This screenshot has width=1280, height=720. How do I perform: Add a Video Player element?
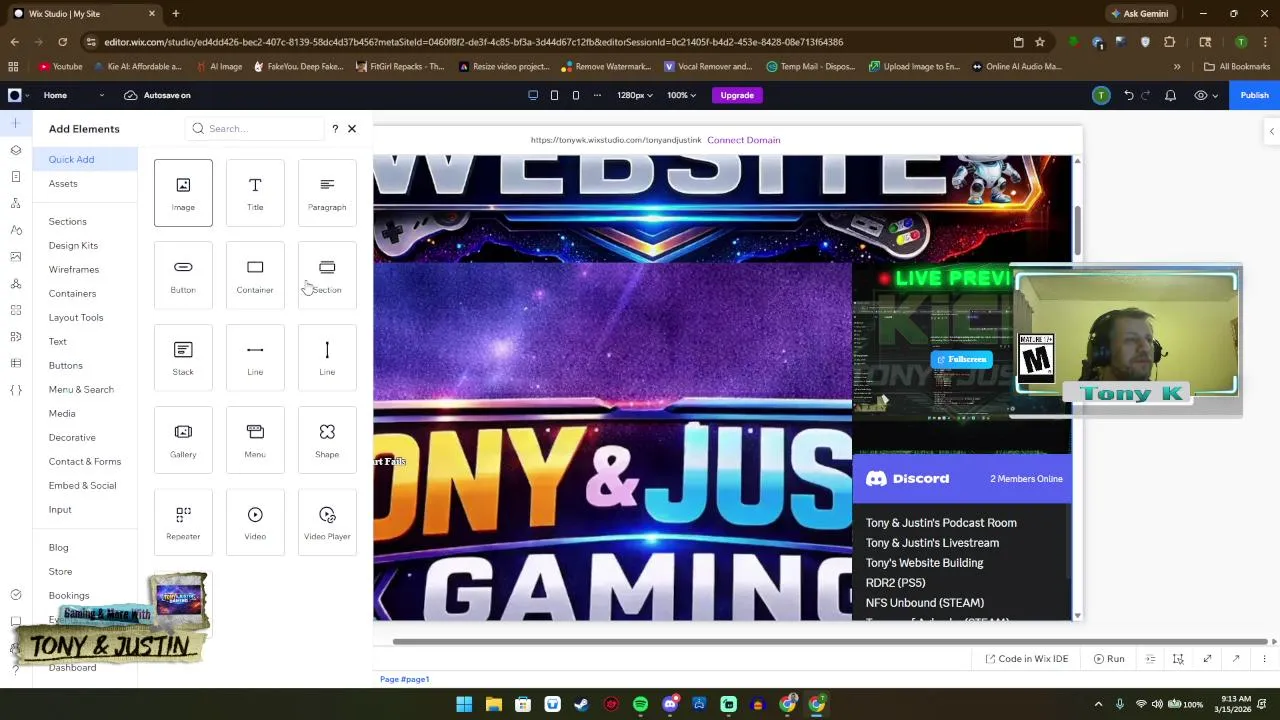point(327,522)
